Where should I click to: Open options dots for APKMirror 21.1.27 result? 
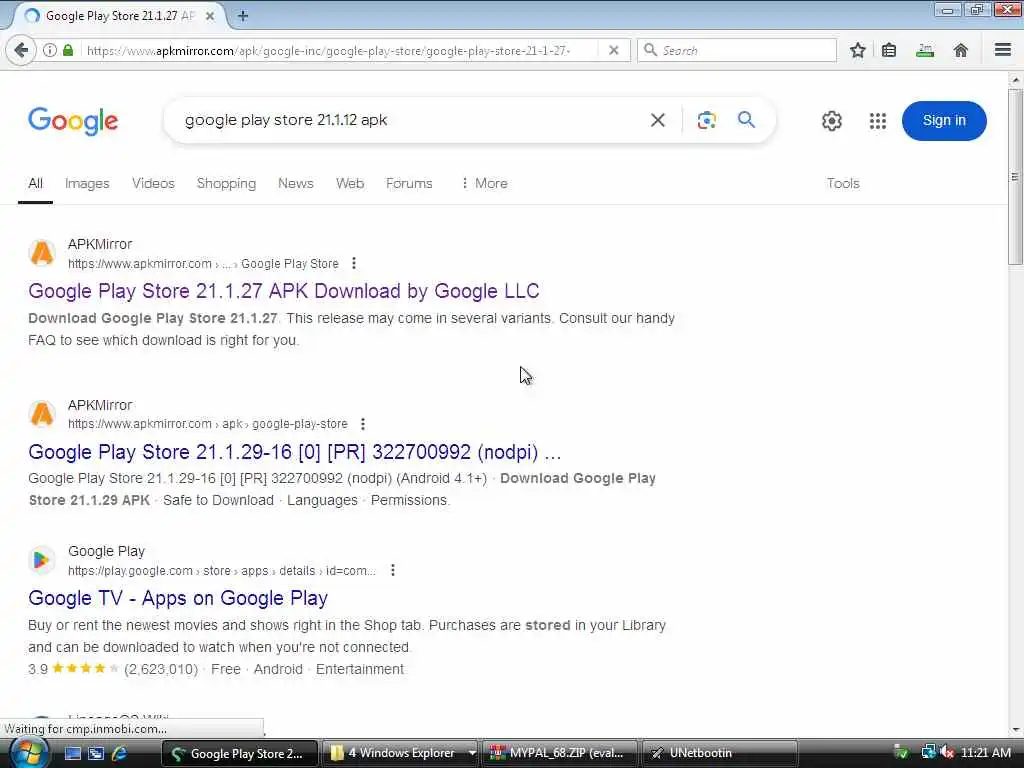354,263
